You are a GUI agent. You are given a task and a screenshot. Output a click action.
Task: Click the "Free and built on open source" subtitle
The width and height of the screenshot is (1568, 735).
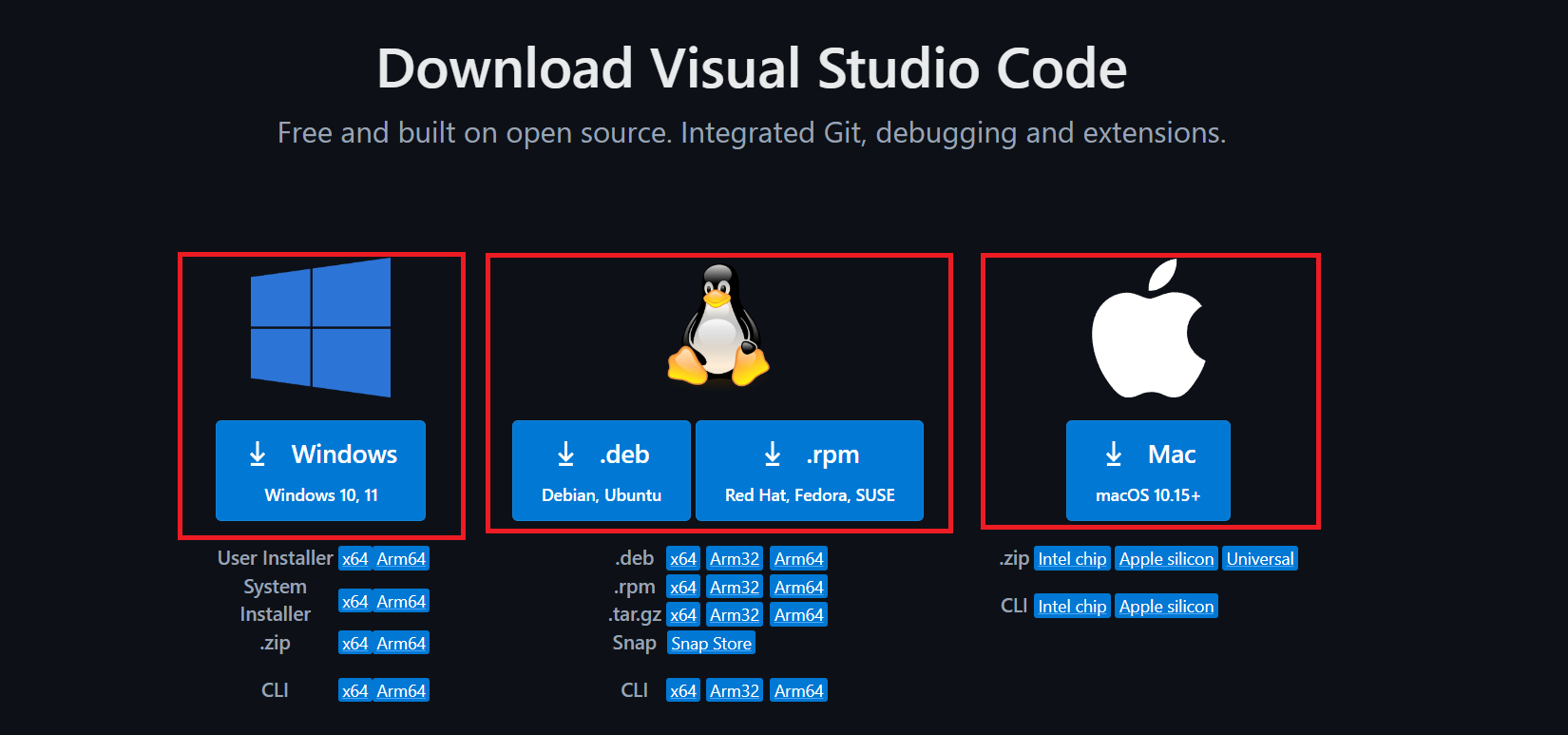752,133
